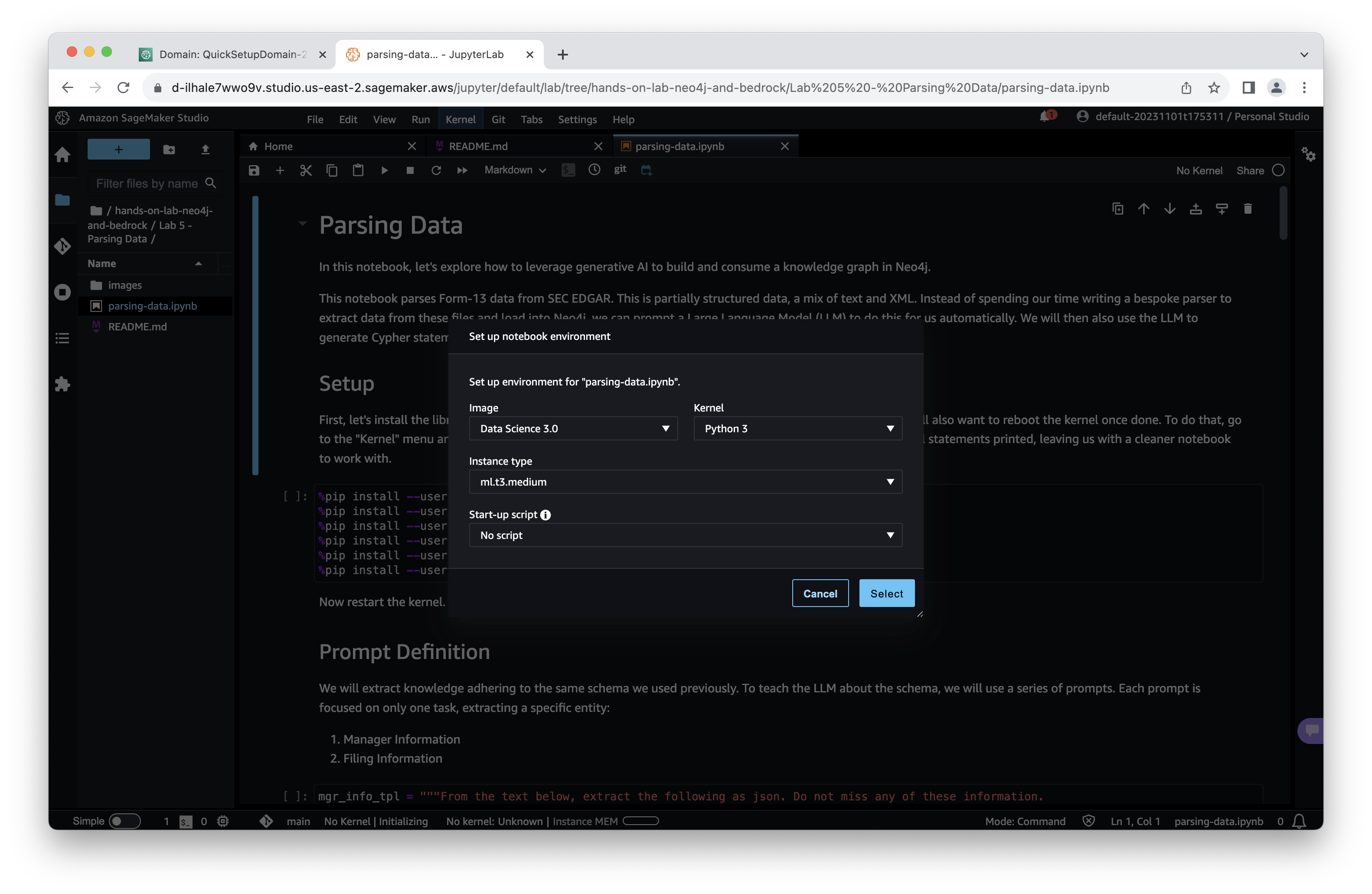Screen dimensions: 1372x894
Task: Open the Extension Manager puzzle icon
Action: tap(62, 385)
